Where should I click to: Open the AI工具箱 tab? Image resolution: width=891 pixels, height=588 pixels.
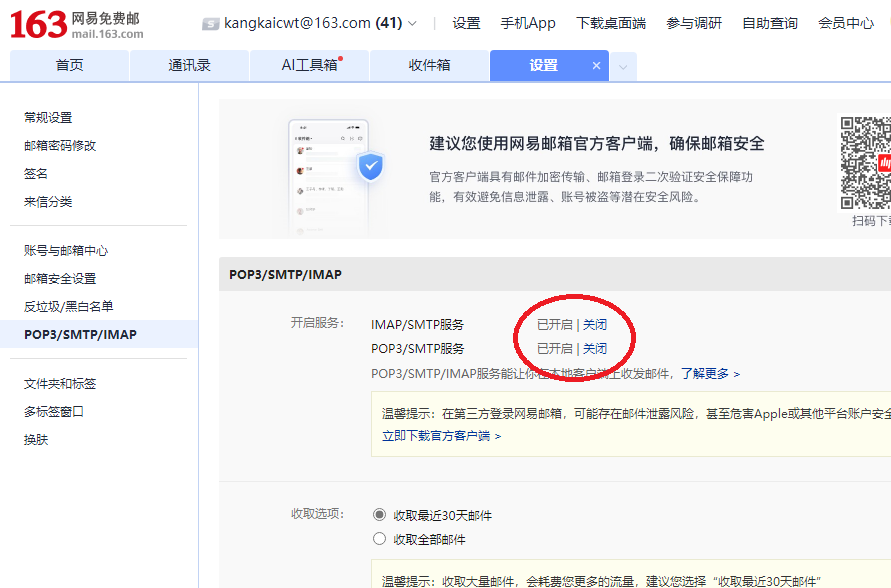coord(309,66)
